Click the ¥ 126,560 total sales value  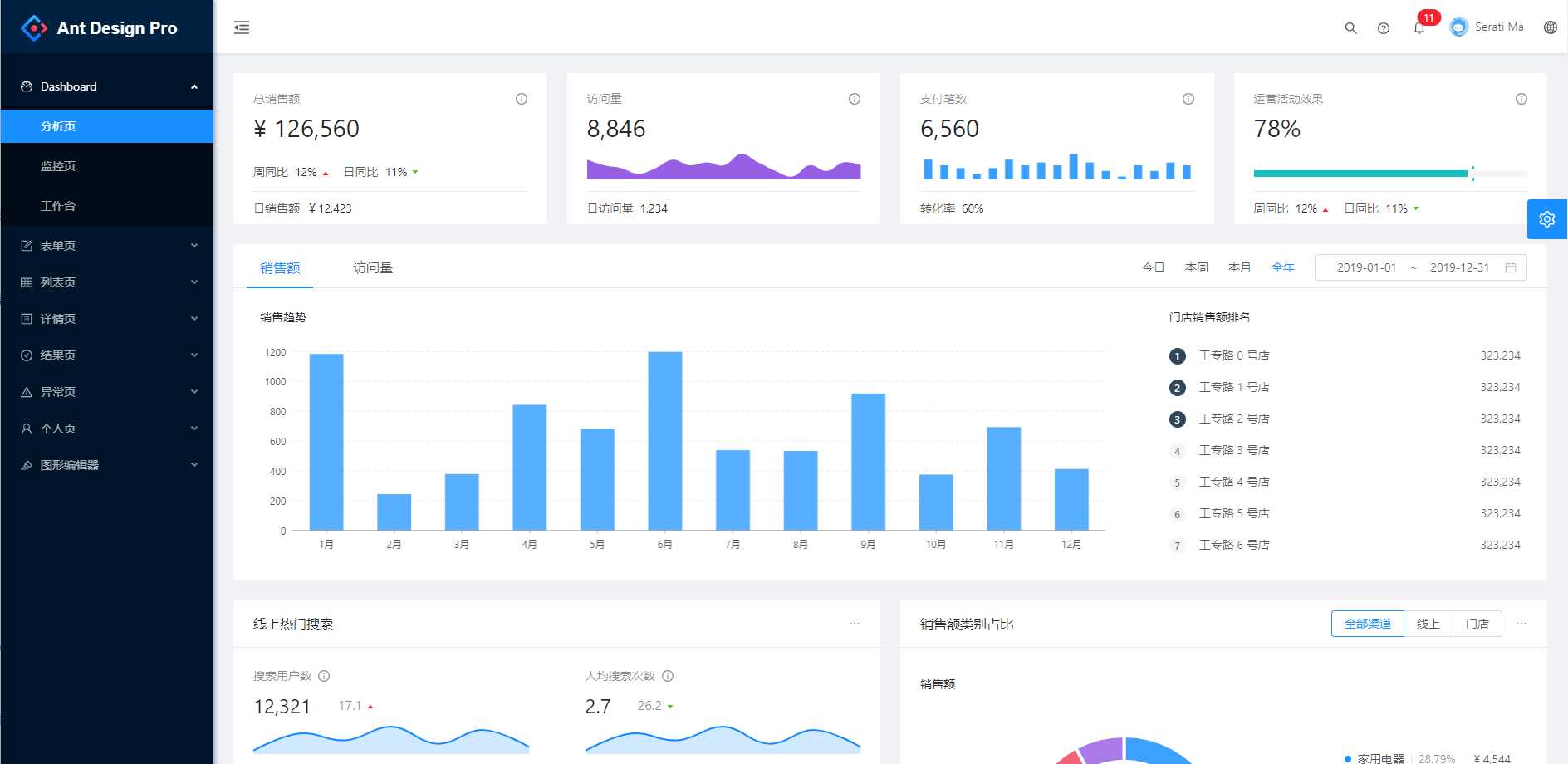pos(306,129)
